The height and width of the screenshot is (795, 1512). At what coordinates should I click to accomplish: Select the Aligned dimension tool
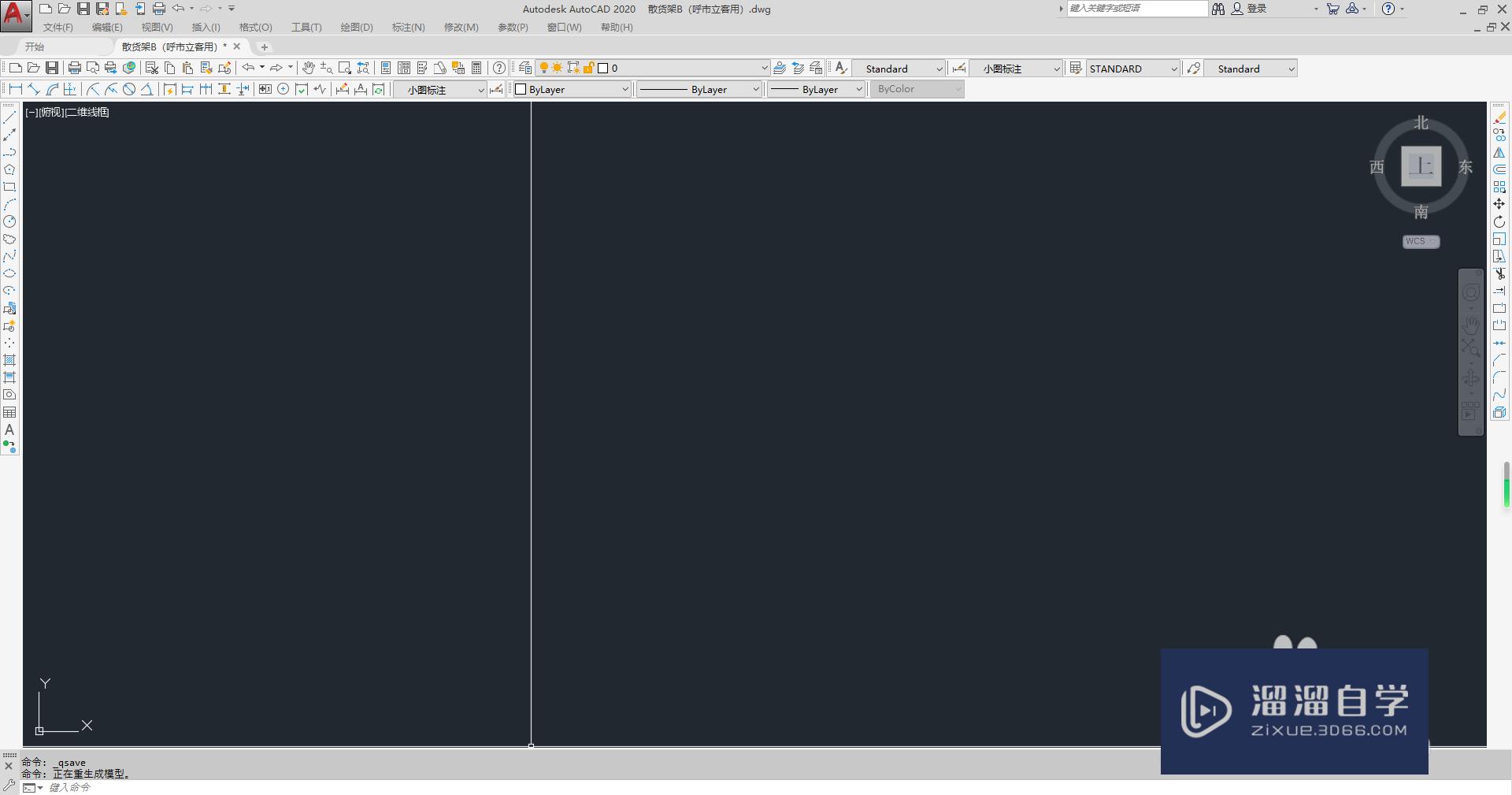click(34, 89)
